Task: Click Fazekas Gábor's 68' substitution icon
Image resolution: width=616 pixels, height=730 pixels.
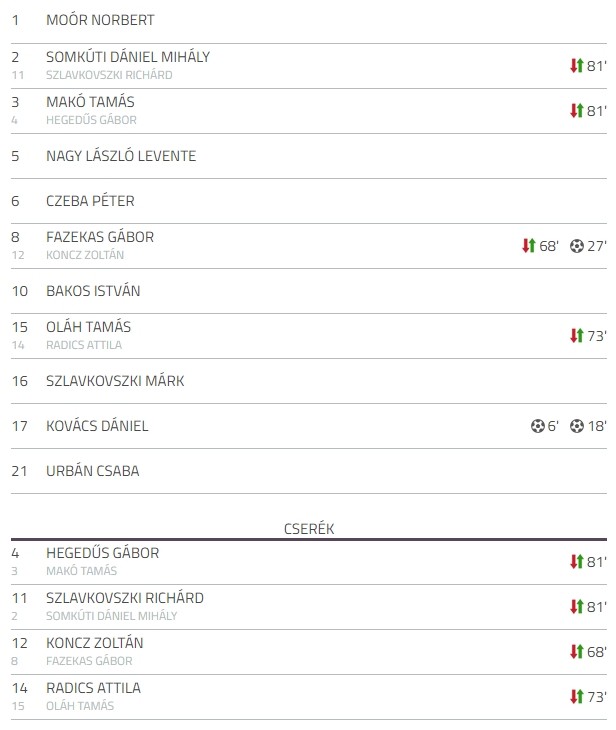Action: pos(529,245)
